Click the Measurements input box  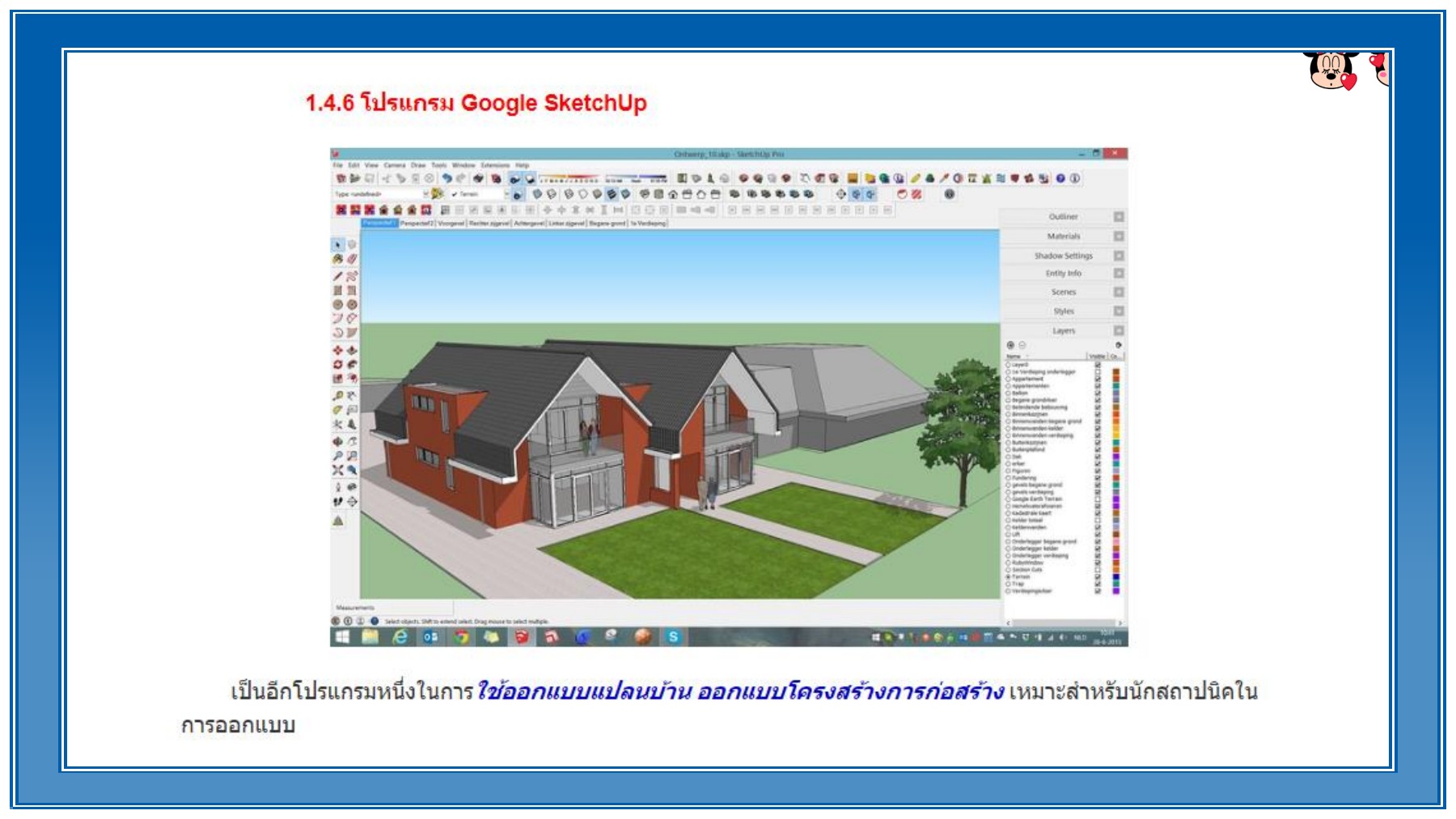[404, 608]
